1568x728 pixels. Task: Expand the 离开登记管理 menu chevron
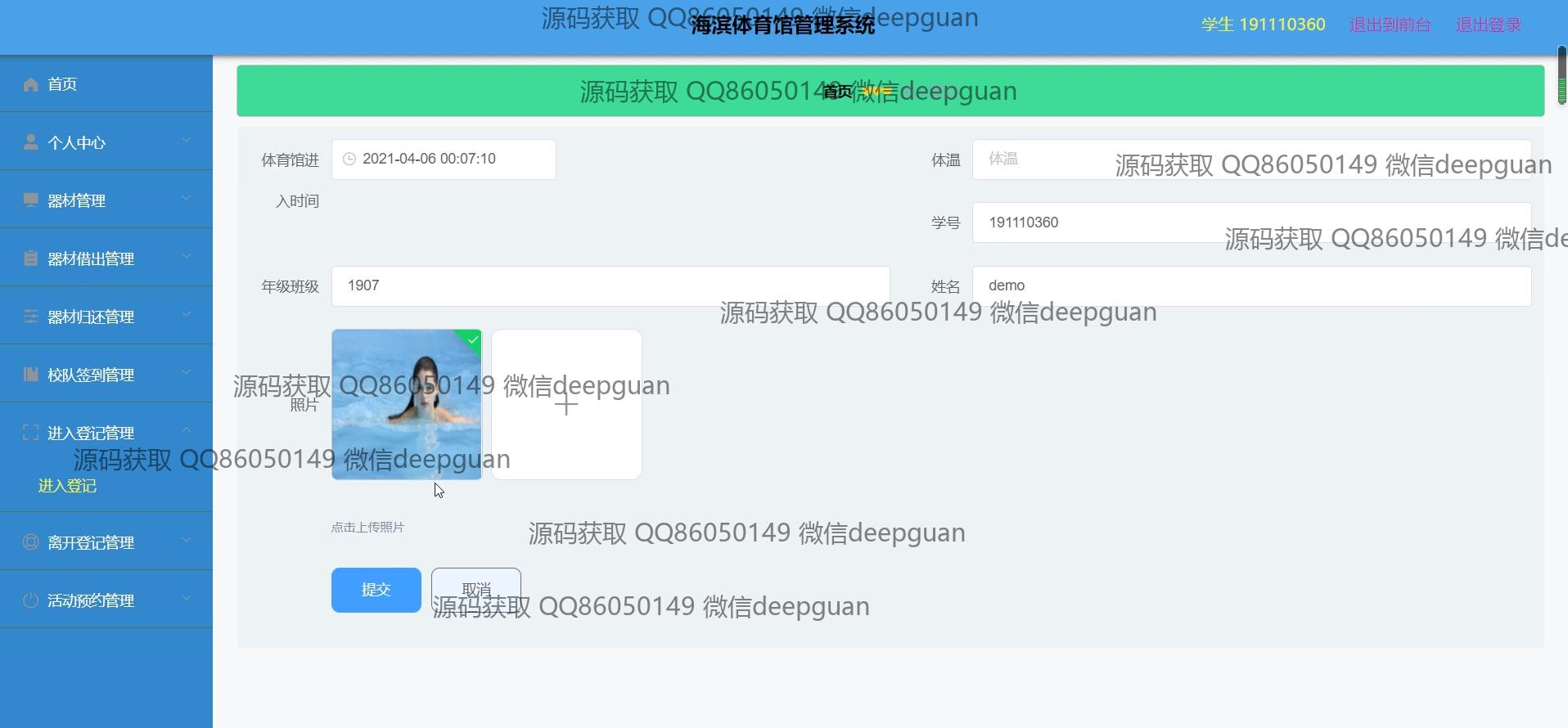click(x=187, y=540)
